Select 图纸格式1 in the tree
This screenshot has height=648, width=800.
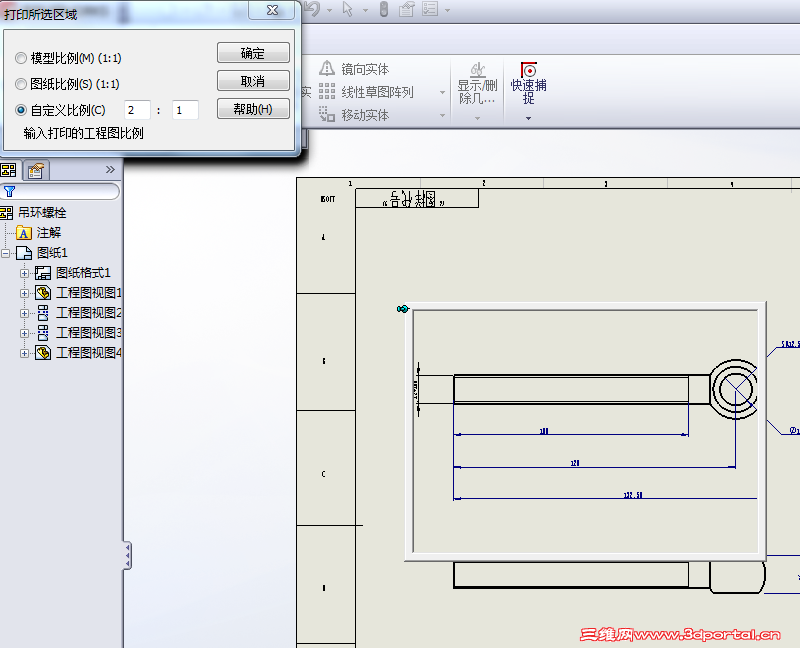tap(83, 273)
